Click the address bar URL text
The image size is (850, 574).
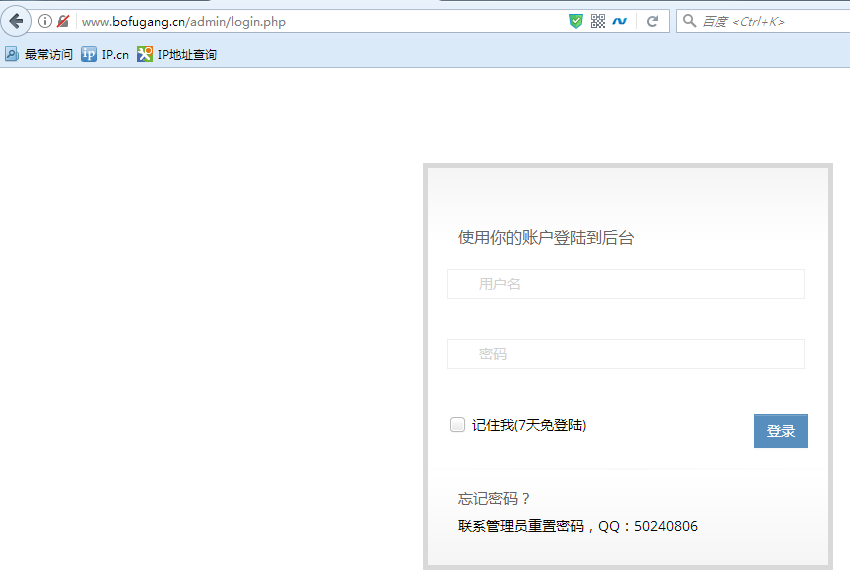[183, 21]
